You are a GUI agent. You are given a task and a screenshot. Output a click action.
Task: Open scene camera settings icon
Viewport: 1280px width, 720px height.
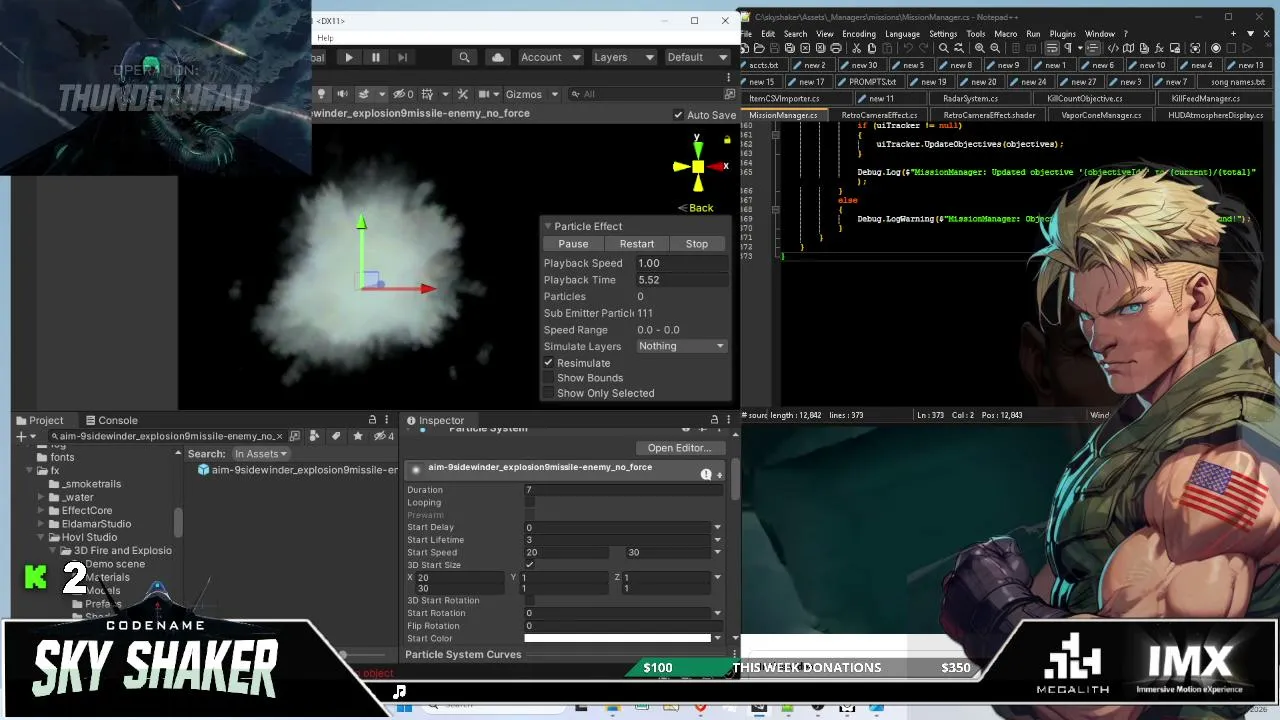tap(484, 94)
